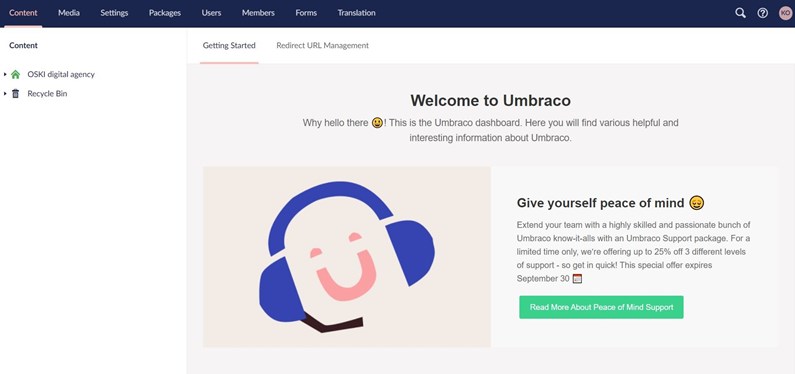This screenshot has width=795, height=374.
Task: Open the Packages section
Action: pos(165,13)
